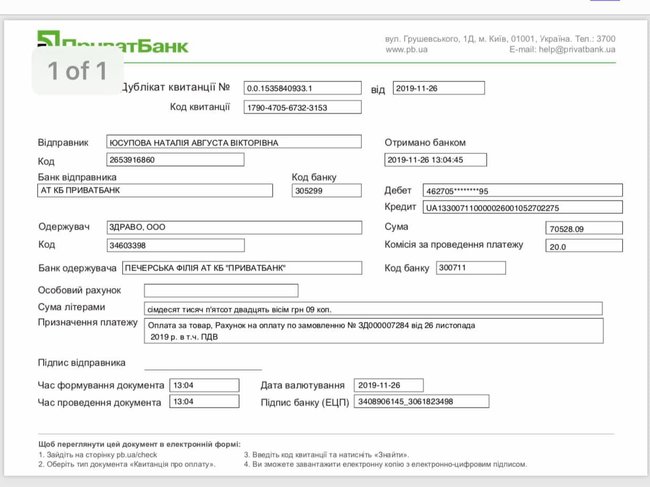
Task: Click the 'Банк одержувача' label
Action: pos(77,268)
